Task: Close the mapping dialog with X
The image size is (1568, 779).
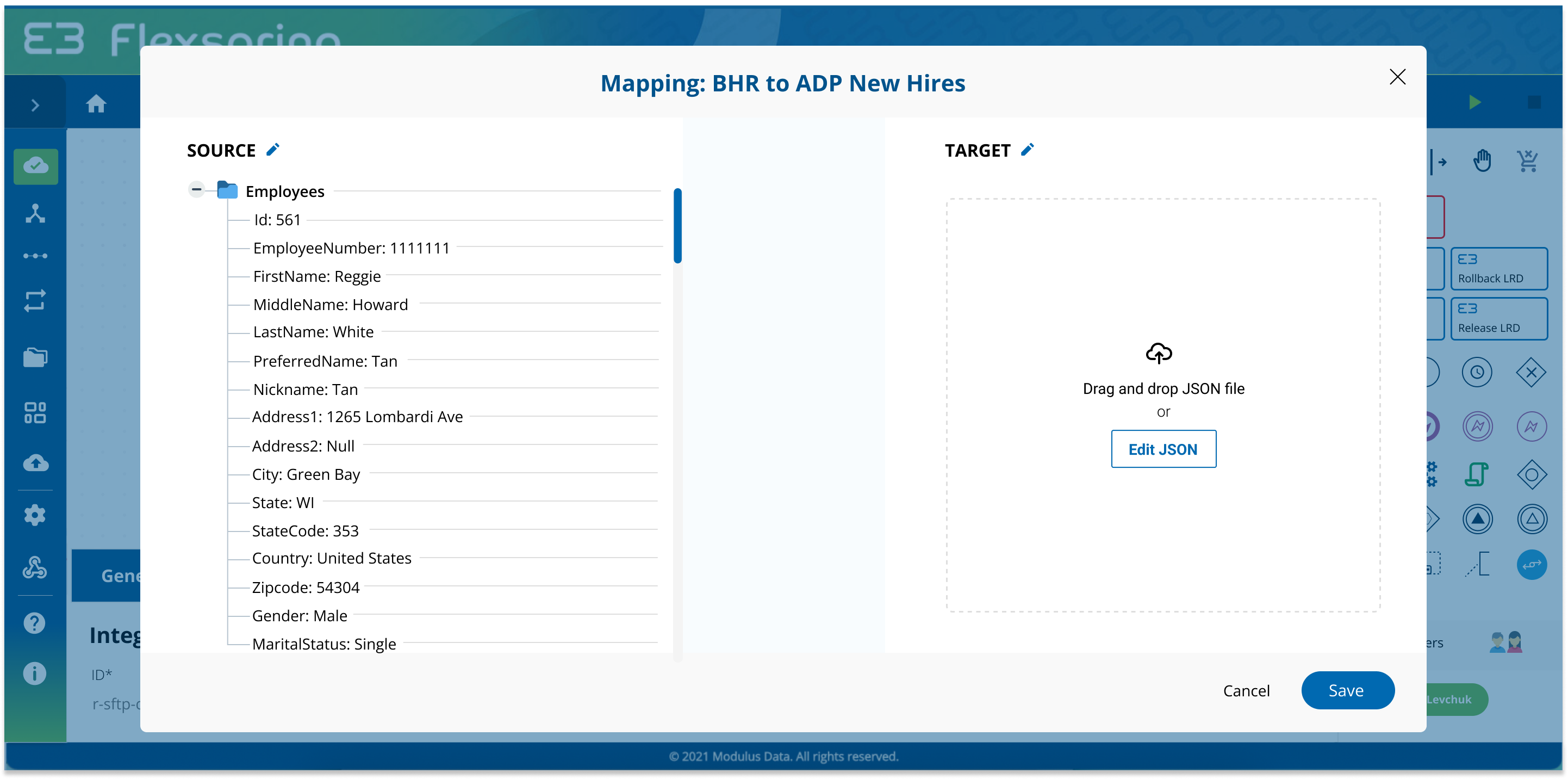Action: tap(1398, 77)
